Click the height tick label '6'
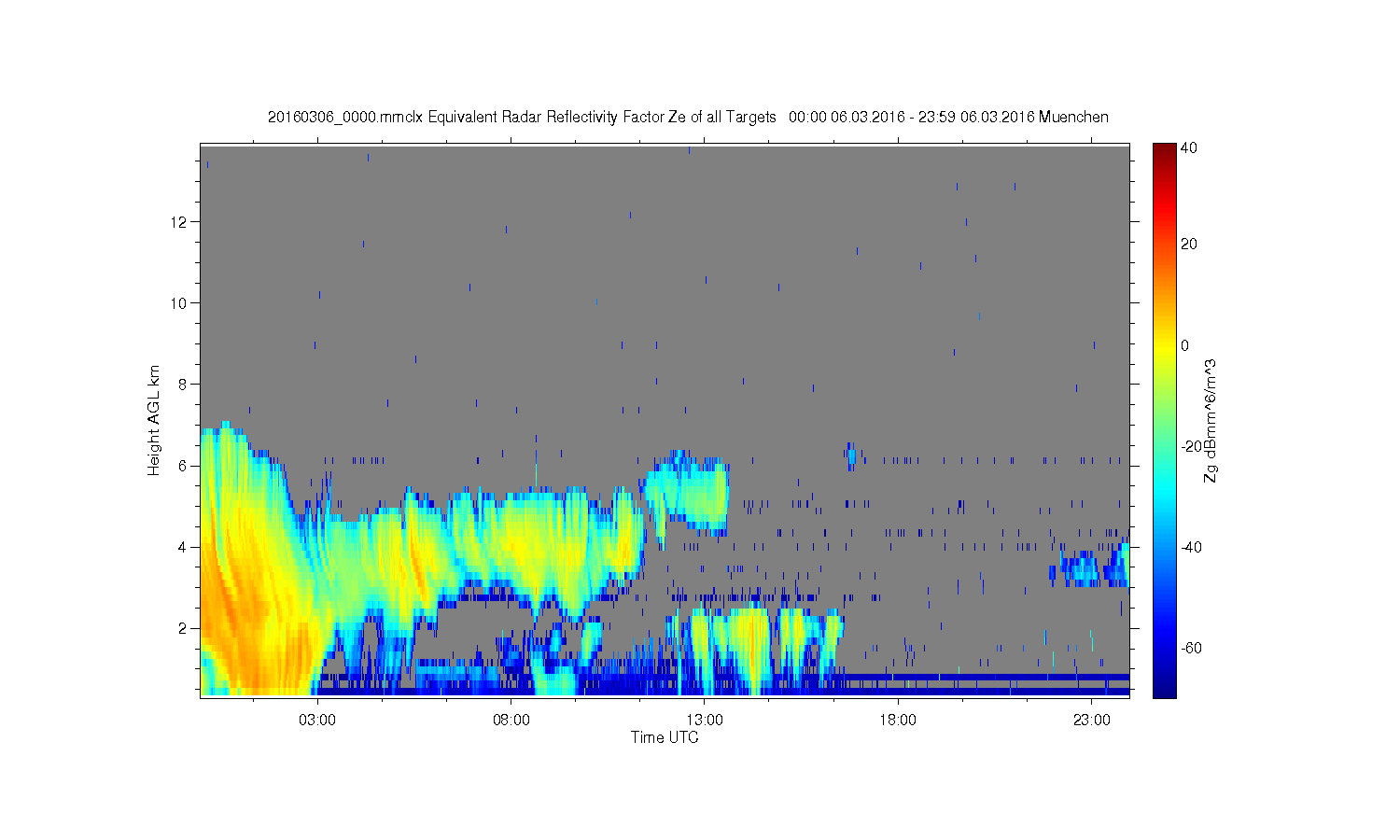 click(x=185, y=466)
